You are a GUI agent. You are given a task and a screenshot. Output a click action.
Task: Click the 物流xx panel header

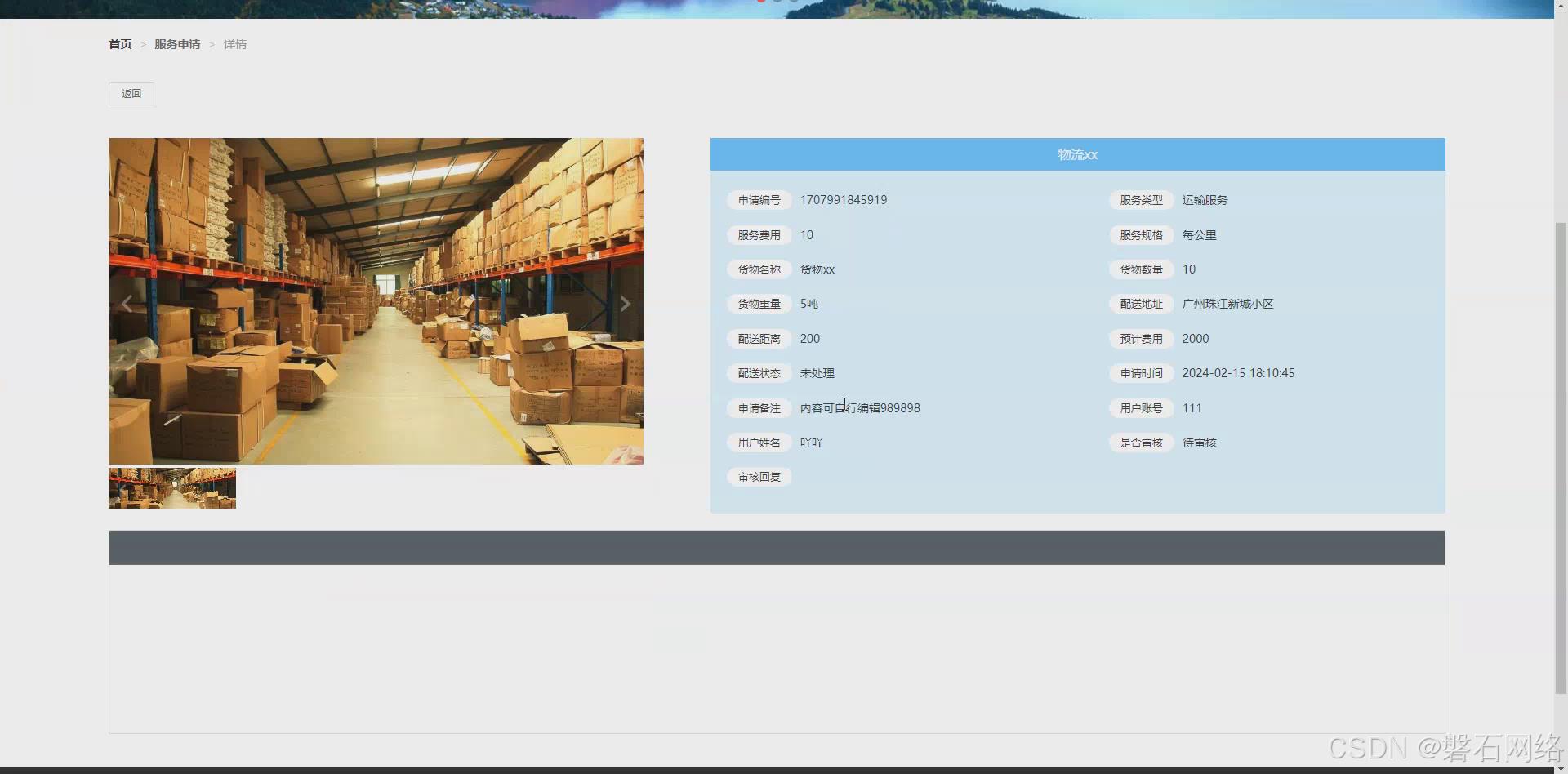point(1077,154)
